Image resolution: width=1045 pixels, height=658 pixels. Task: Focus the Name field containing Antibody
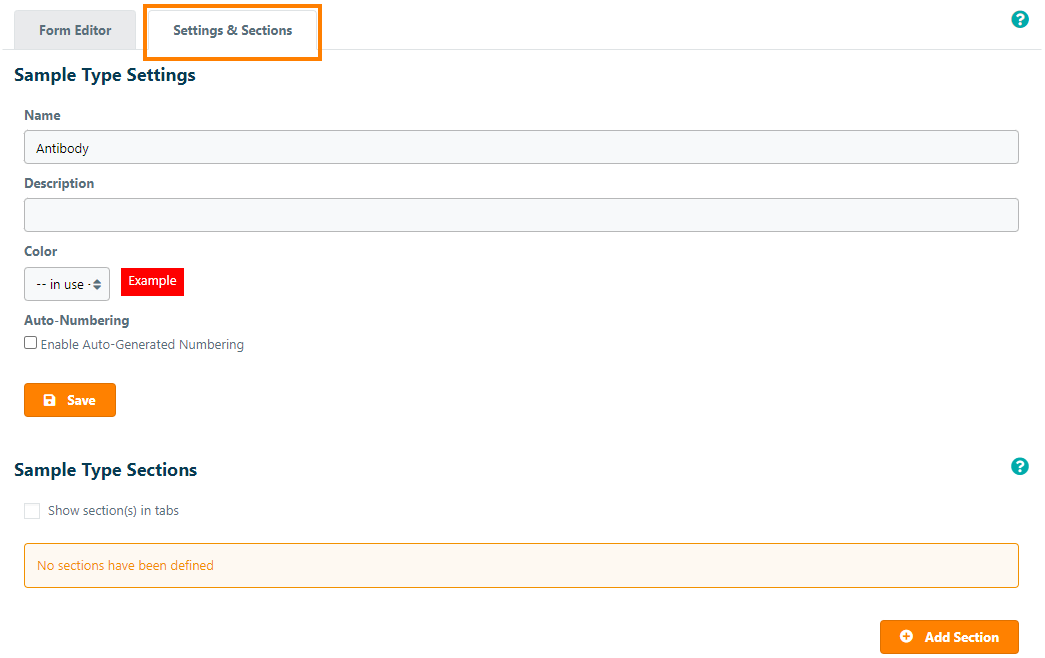point(521,147)
